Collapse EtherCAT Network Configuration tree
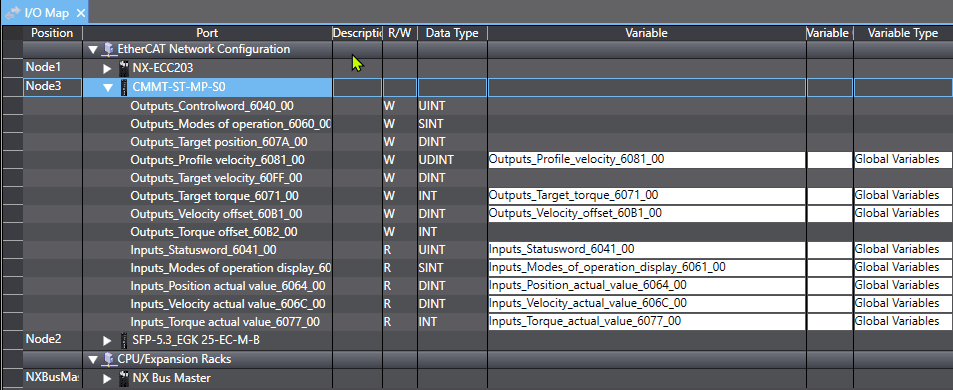The image size is (953, 390). tap(92, 49)
